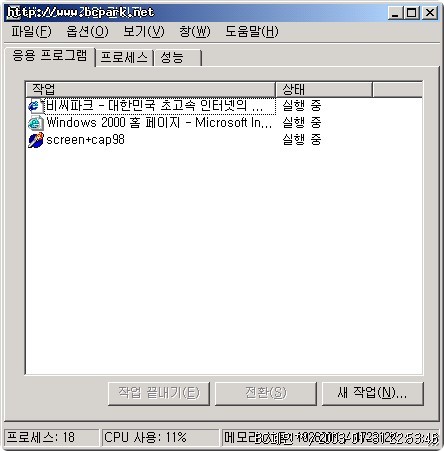
Task: Click window icon in title bar
Action: (x=13, y=13)
